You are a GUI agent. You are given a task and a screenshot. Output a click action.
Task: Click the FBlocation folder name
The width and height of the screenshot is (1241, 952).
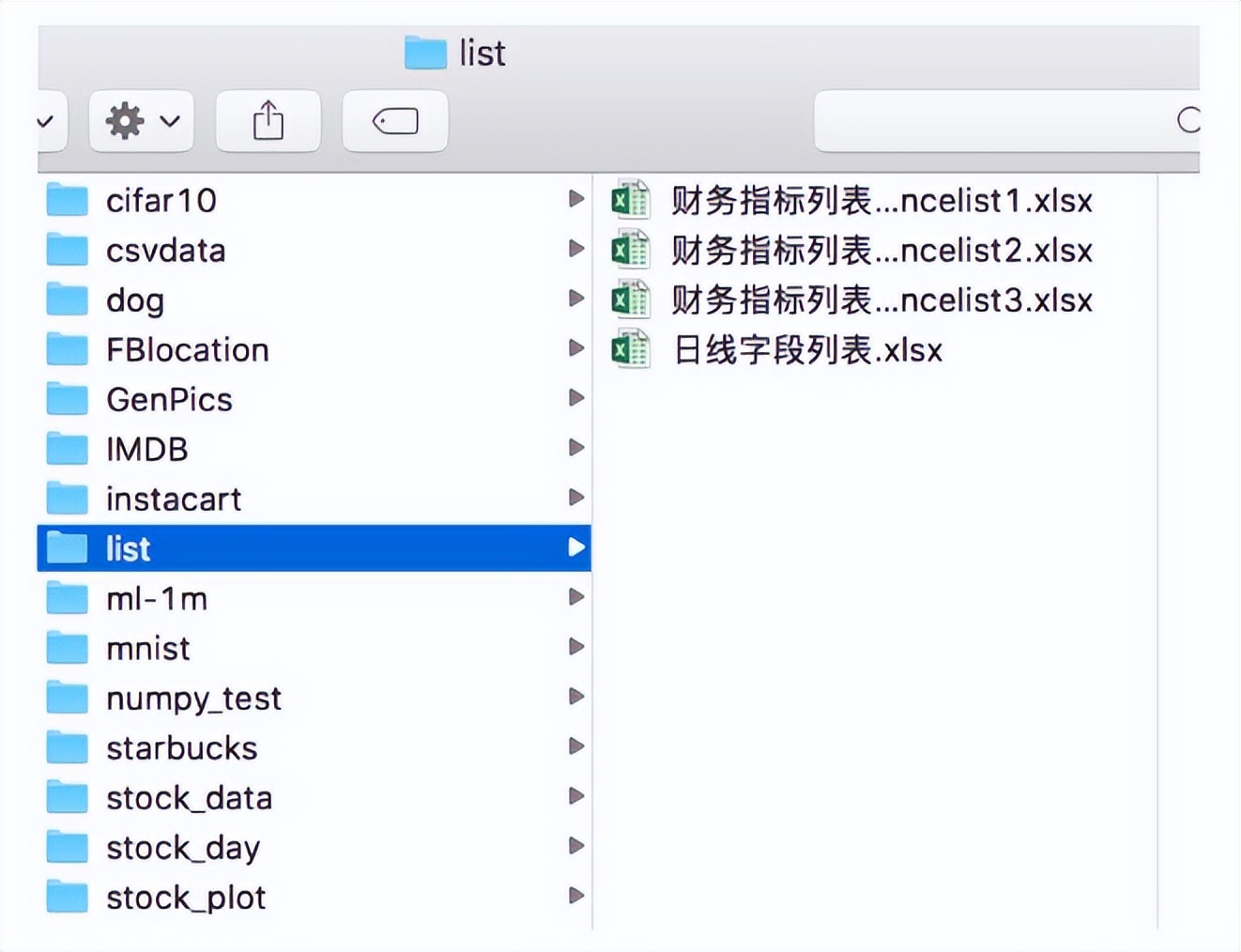click(x=188, y=348)
